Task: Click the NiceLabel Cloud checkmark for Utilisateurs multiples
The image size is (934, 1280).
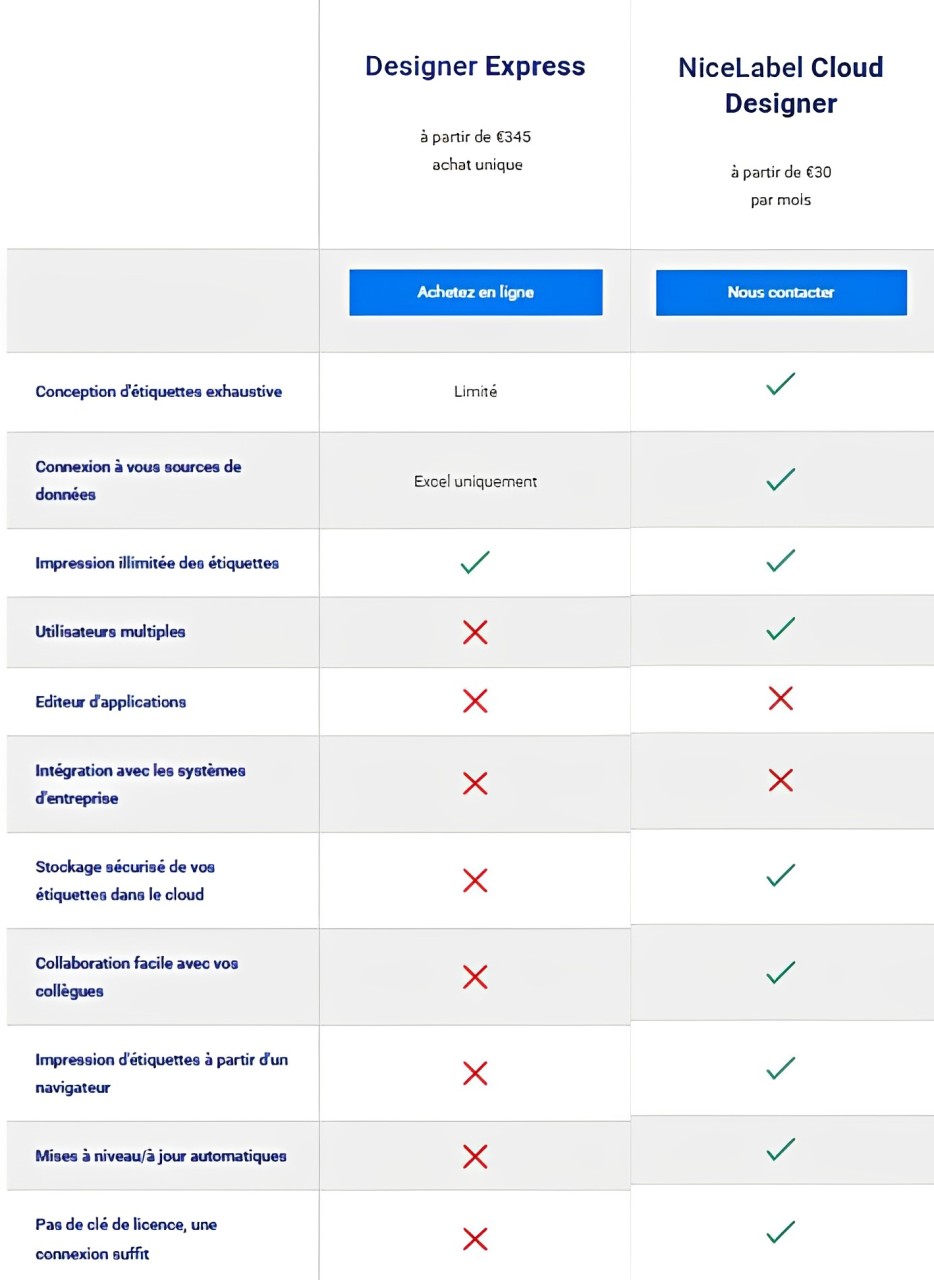Action: (x=781, y=631)
